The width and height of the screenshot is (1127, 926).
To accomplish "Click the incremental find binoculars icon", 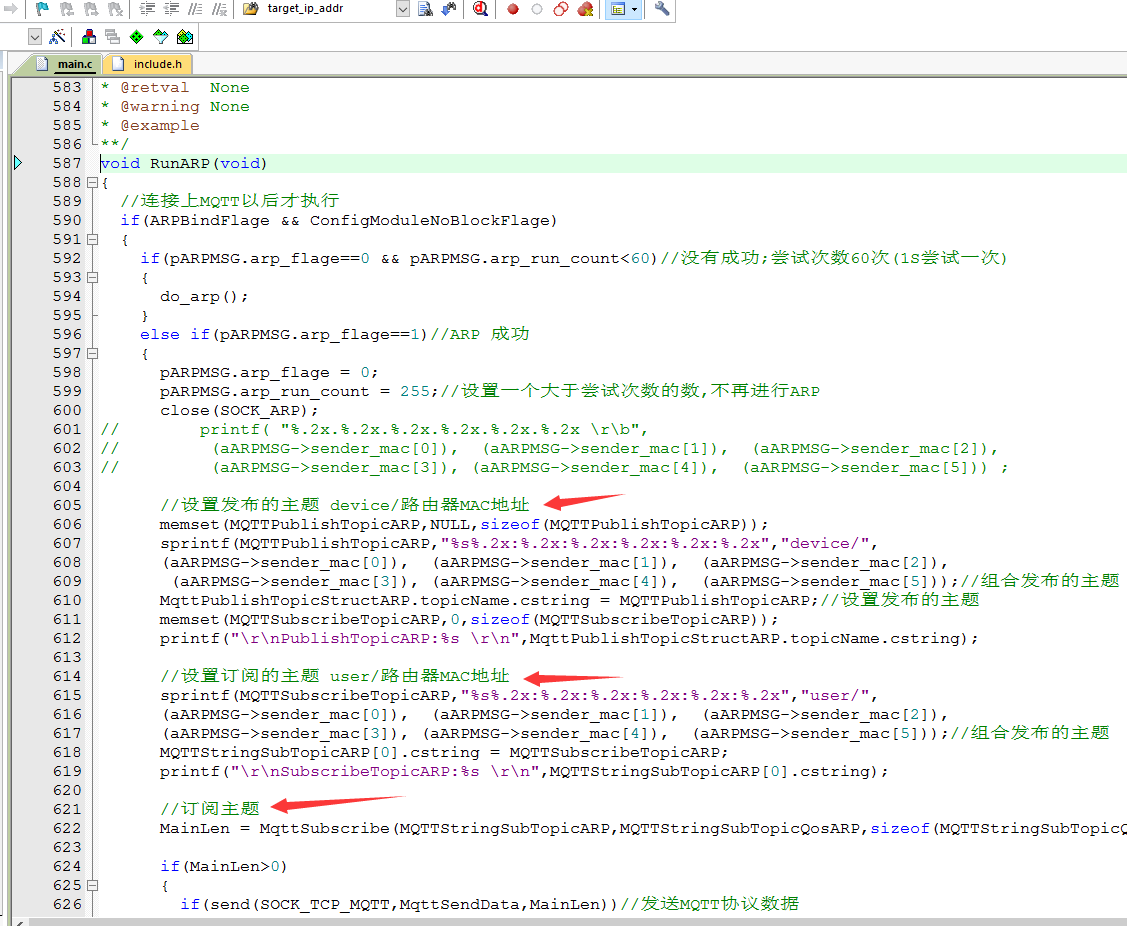I will pyautogui.click(x=449, y=9).
